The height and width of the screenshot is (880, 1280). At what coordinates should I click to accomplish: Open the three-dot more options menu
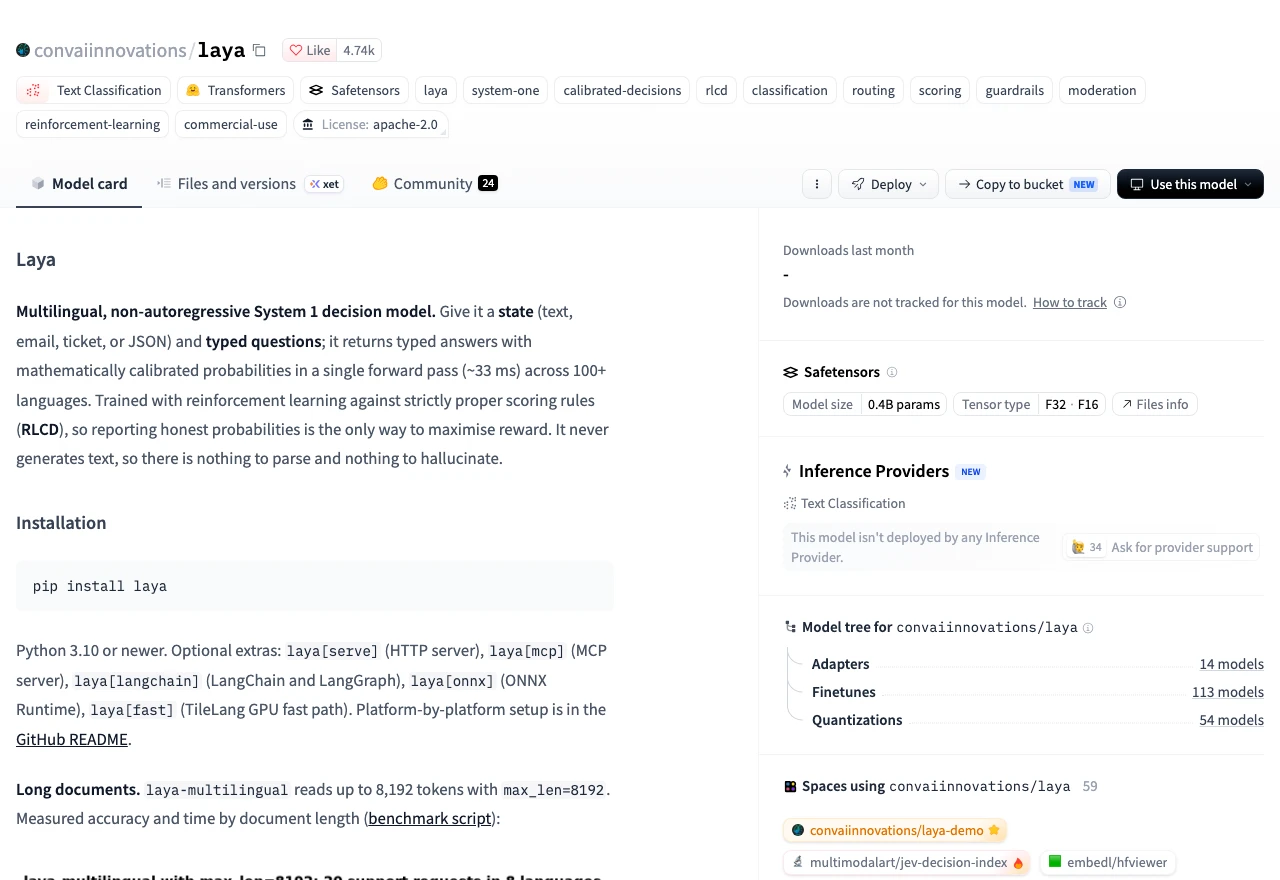coord(817,184)
